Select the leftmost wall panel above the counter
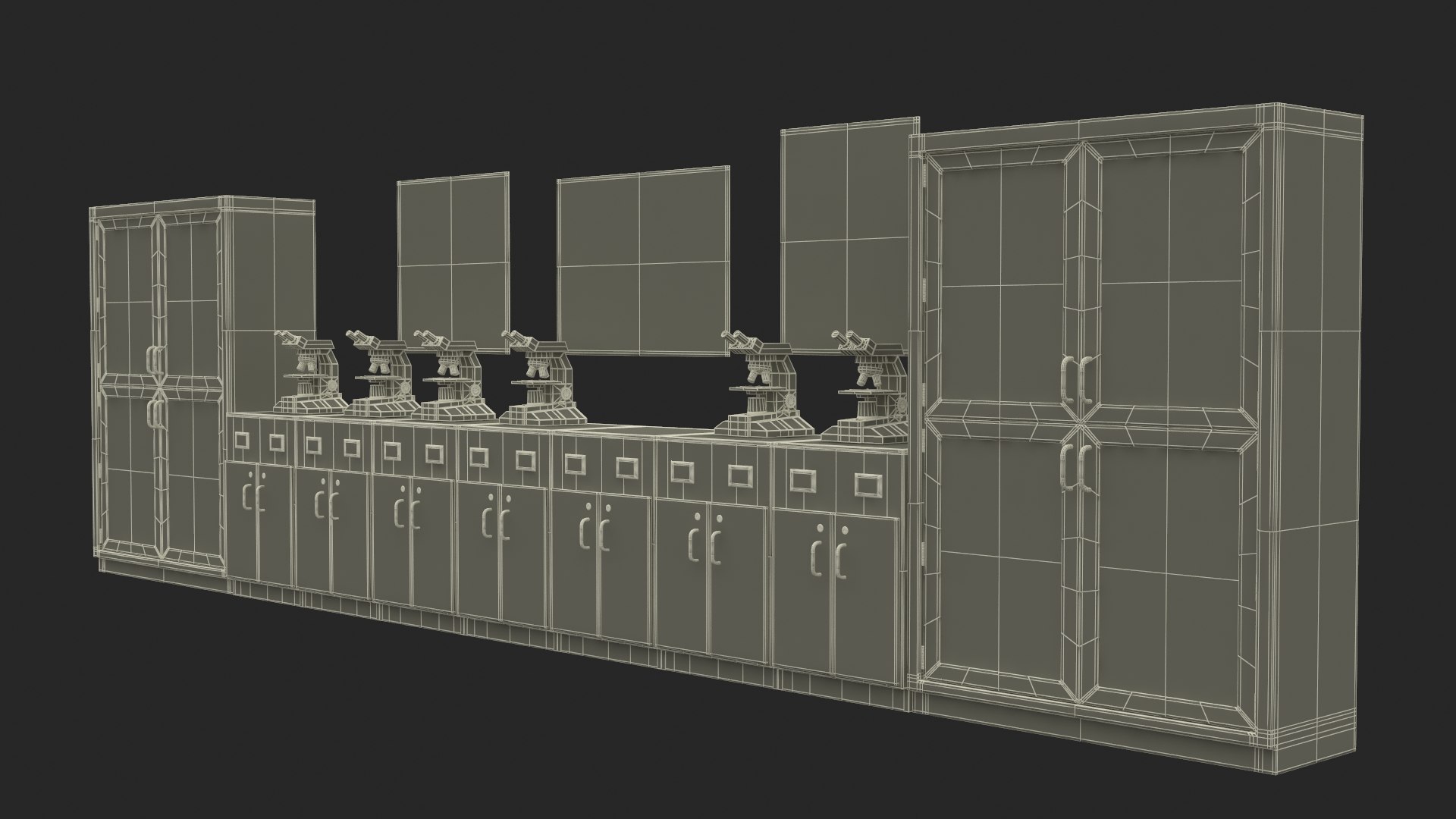1456x819 pixels. coord(452,264)
